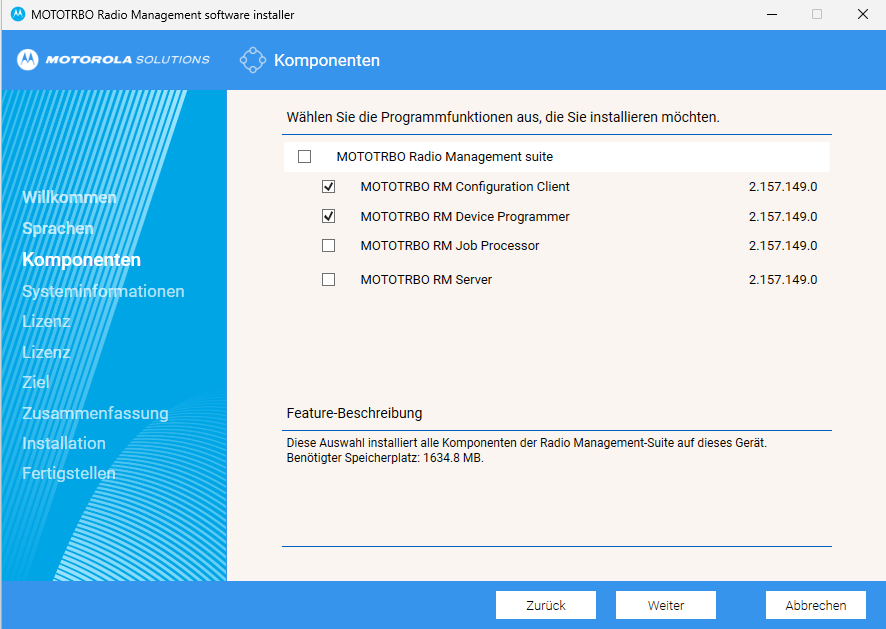Select the MOTOTRBO RM Server label
This screenshot has width=886, height=629.
426,280
